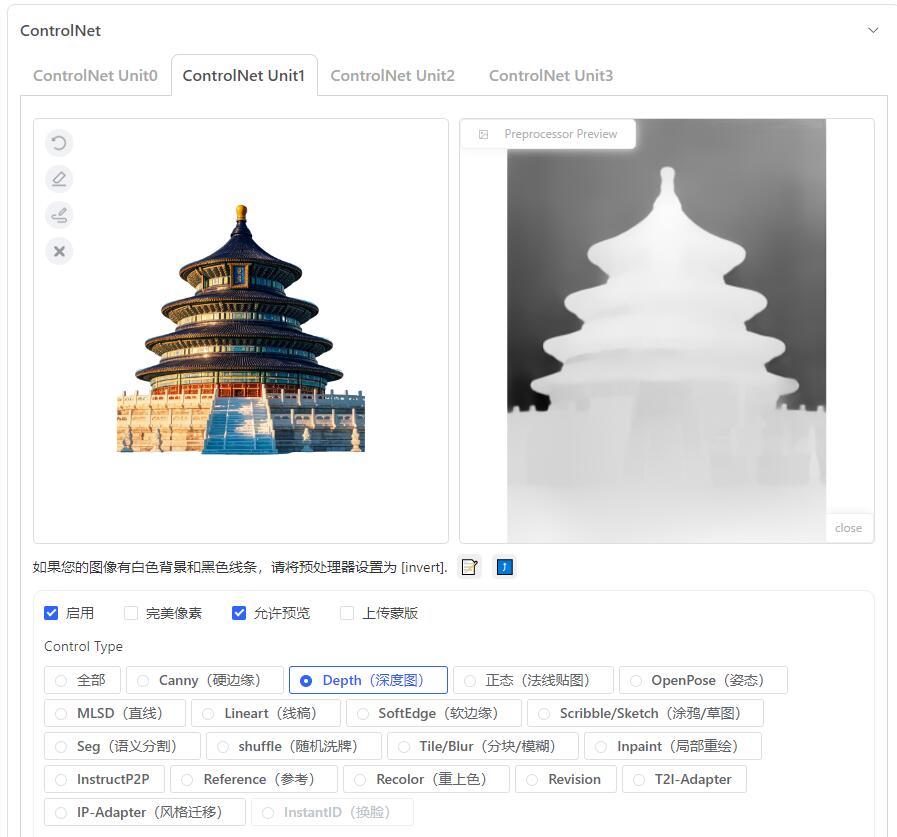897x837 pixels.
Task: Remove the uploaded temple image with the X icon
Action: point(59,251)
